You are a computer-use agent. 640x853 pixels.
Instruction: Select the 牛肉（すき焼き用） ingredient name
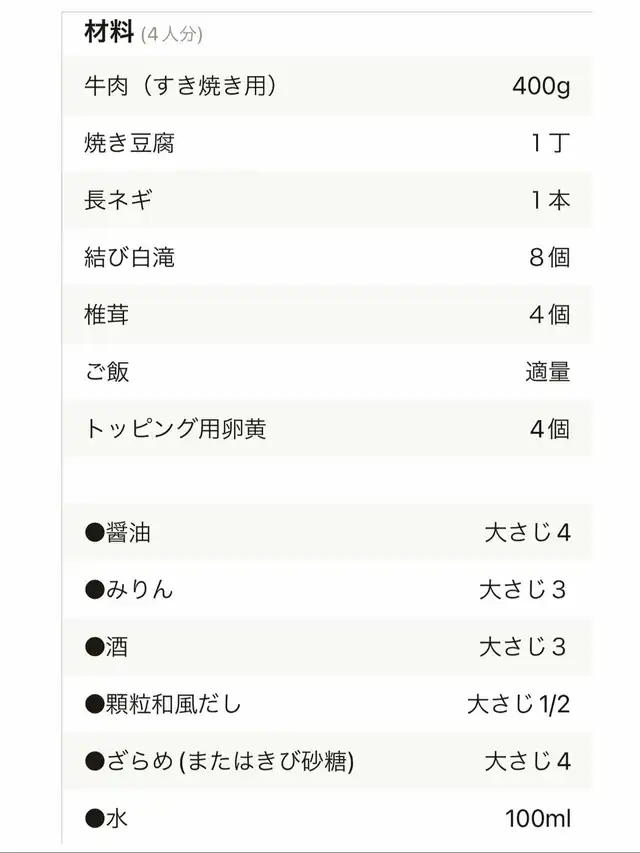(180, 86)
